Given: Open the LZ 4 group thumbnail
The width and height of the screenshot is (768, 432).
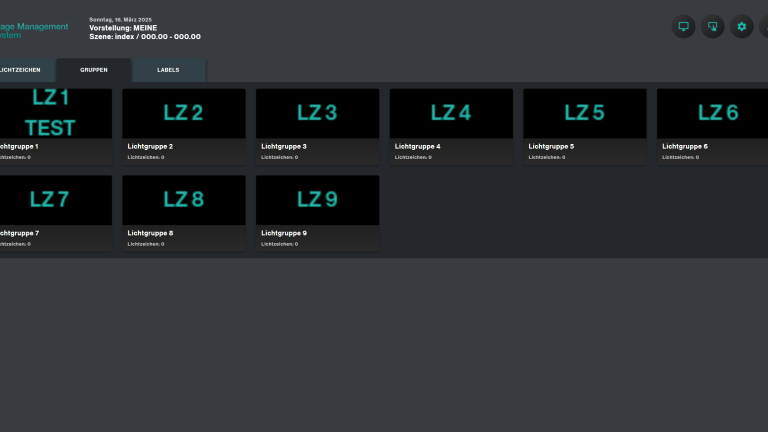Looking at the screenshot, I should (x=451, y=113).
